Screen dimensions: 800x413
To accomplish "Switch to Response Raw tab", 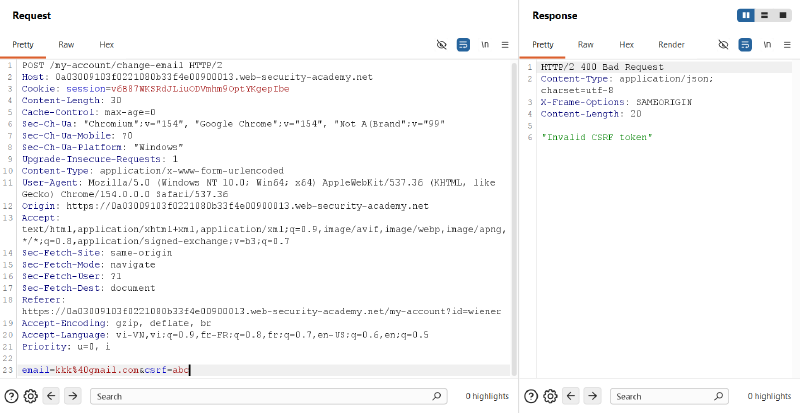I will [586, 45].
